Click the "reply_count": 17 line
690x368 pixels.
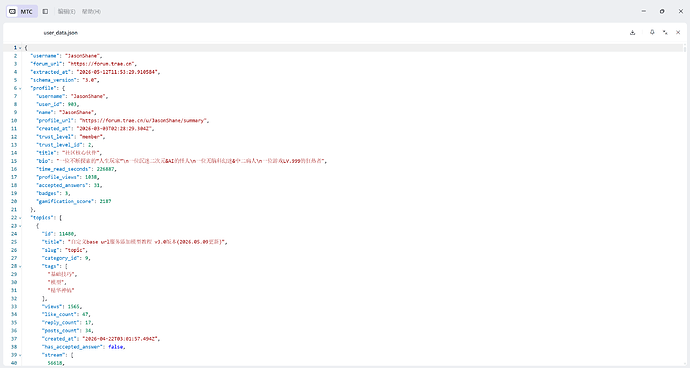[67, 323]
